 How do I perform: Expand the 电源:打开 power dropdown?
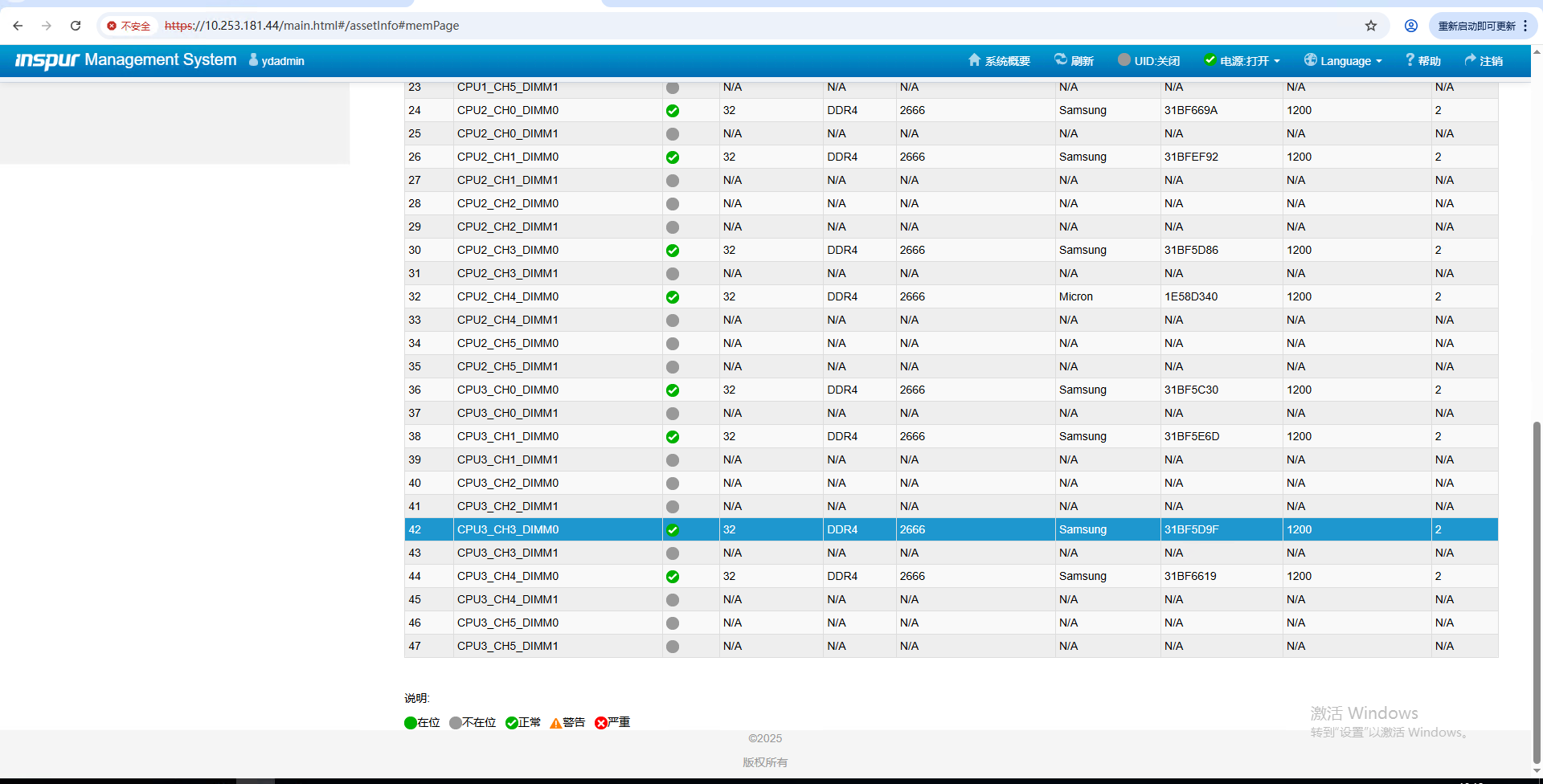click(1242, 60)
